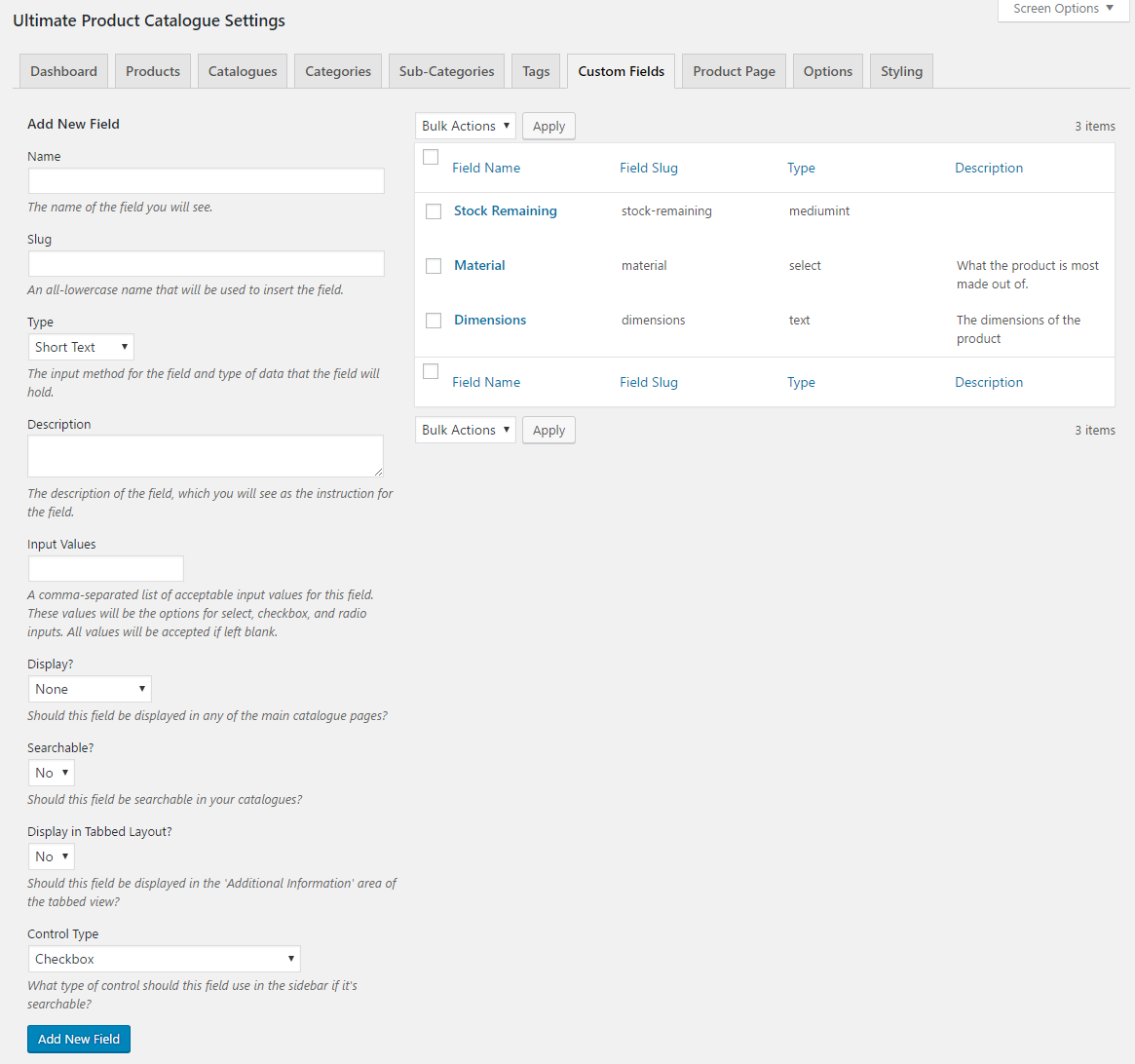Click the Input Values text box
Image resolution: width=1135 pixels, height=1064 pixels.
105,569
